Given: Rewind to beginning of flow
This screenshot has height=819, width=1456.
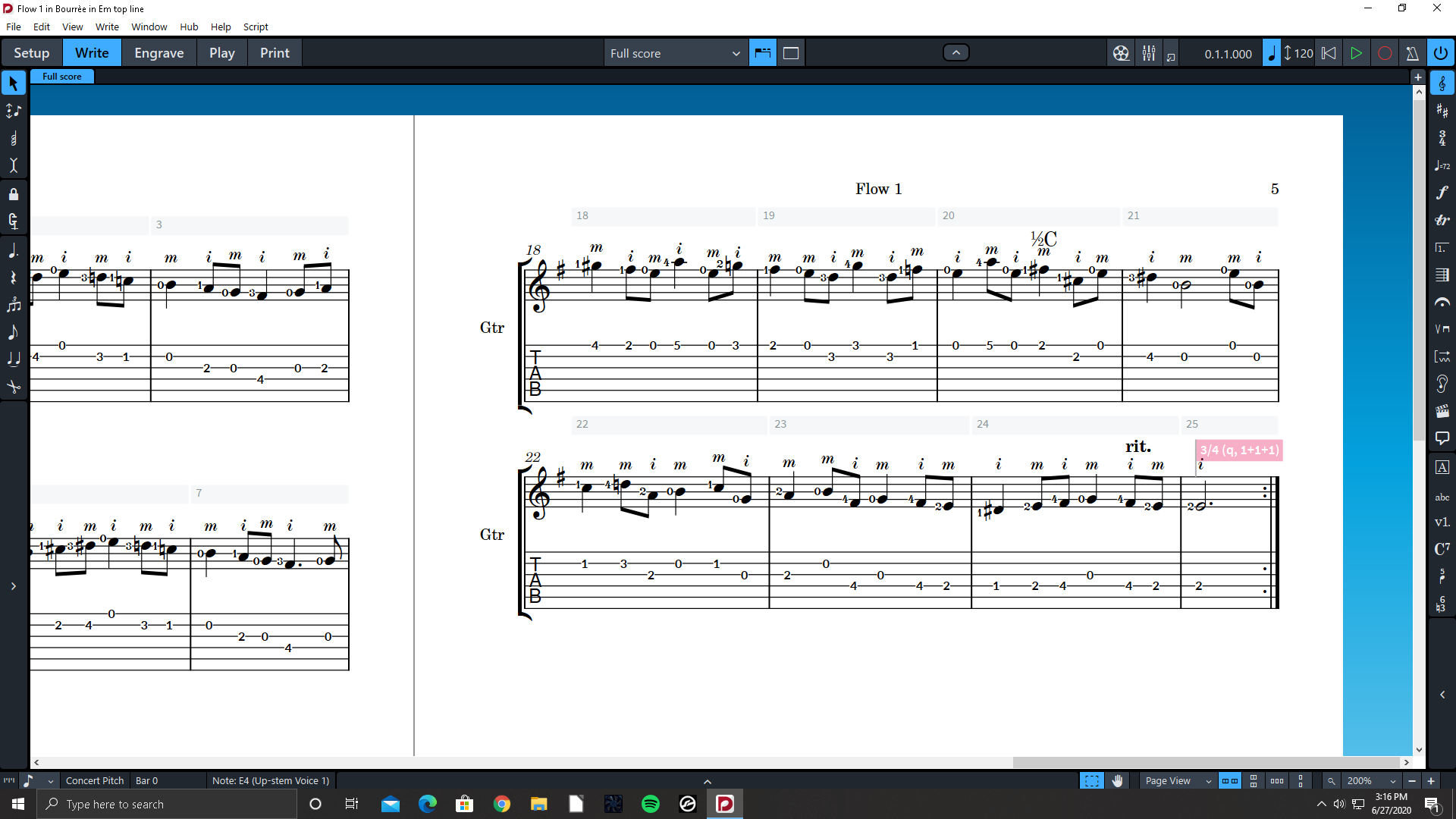Looking at the screenshot, I should click(1329, 53).
